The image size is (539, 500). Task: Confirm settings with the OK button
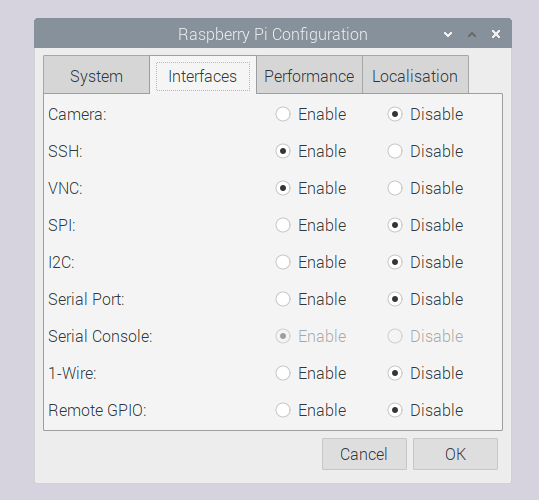tap(455, 454)
